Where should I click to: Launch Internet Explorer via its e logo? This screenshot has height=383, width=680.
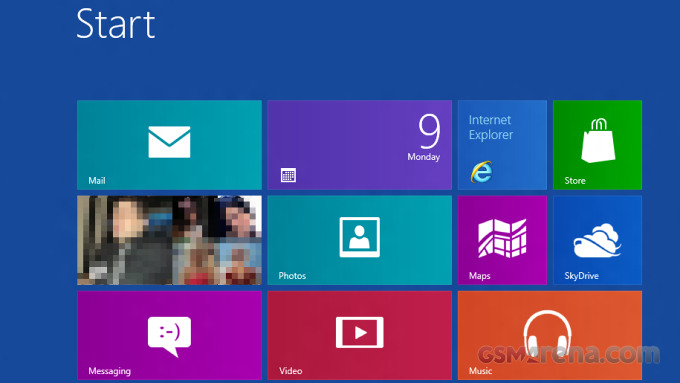click(481, 172)
